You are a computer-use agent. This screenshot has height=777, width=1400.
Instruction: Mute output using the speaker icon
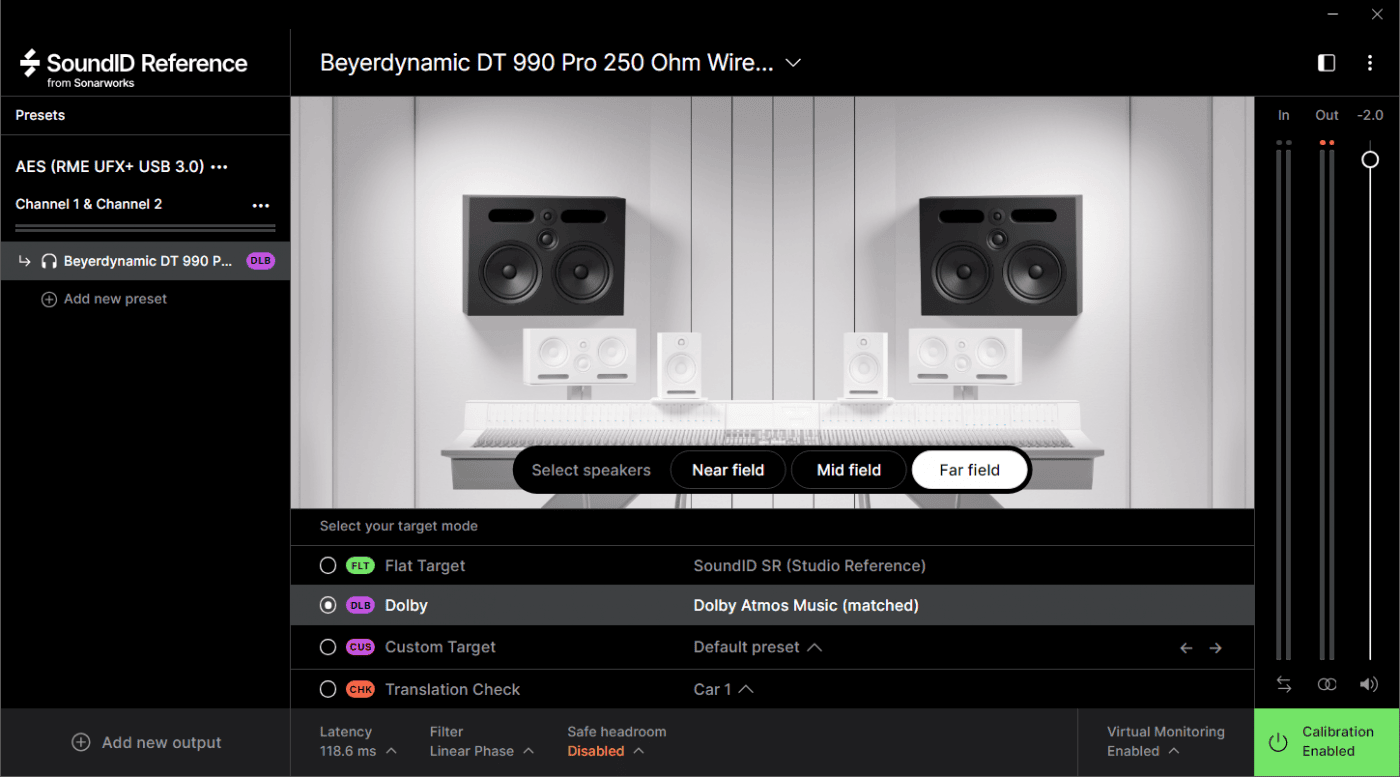[x=1369, y=684]
